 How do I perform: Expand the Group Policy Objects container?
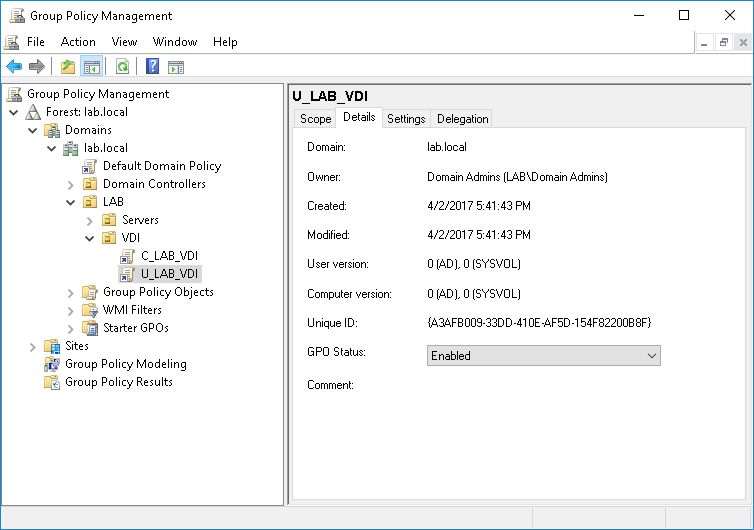click(x=71, y=292)
